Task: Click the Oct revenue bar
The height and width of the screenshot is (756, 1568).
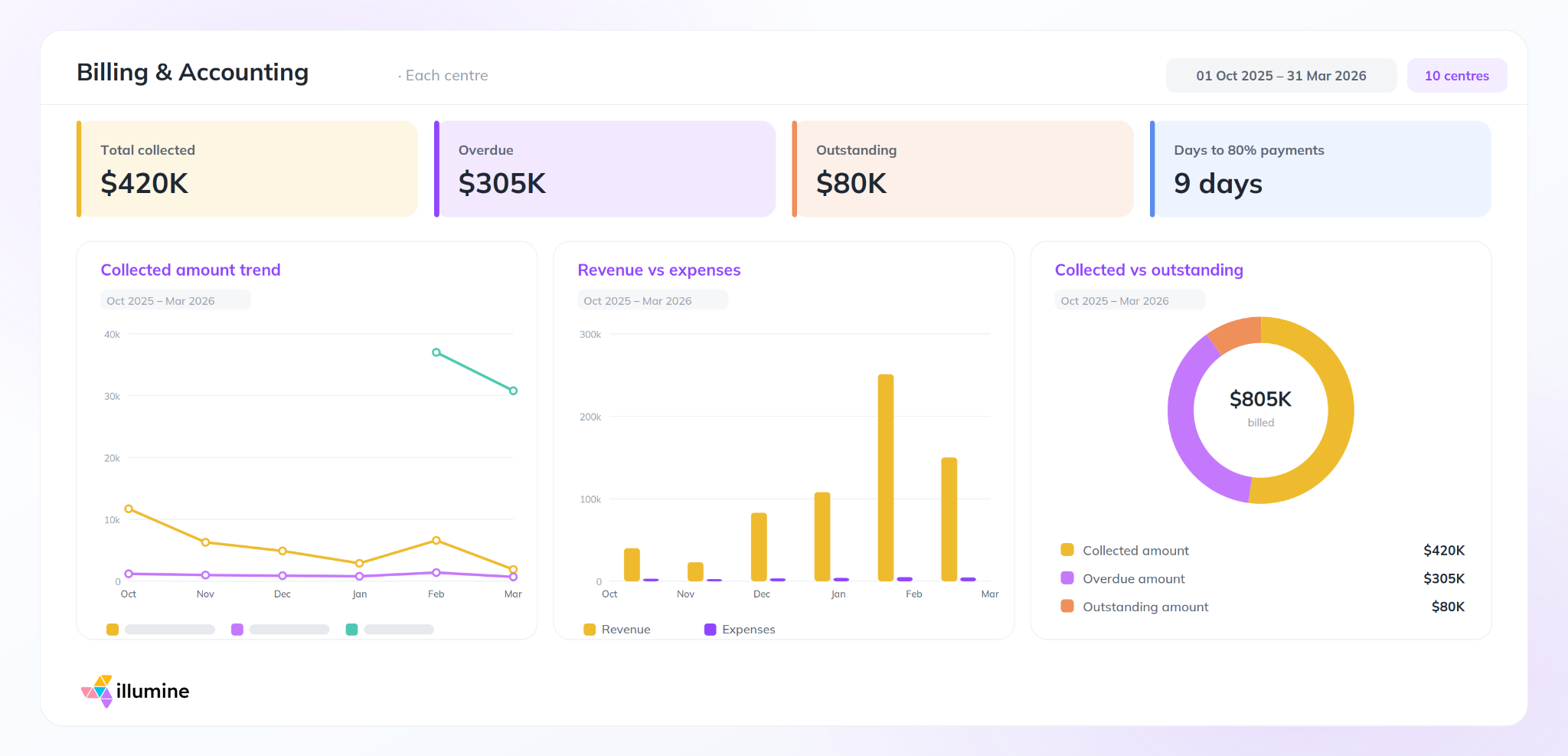Action: 632,565
